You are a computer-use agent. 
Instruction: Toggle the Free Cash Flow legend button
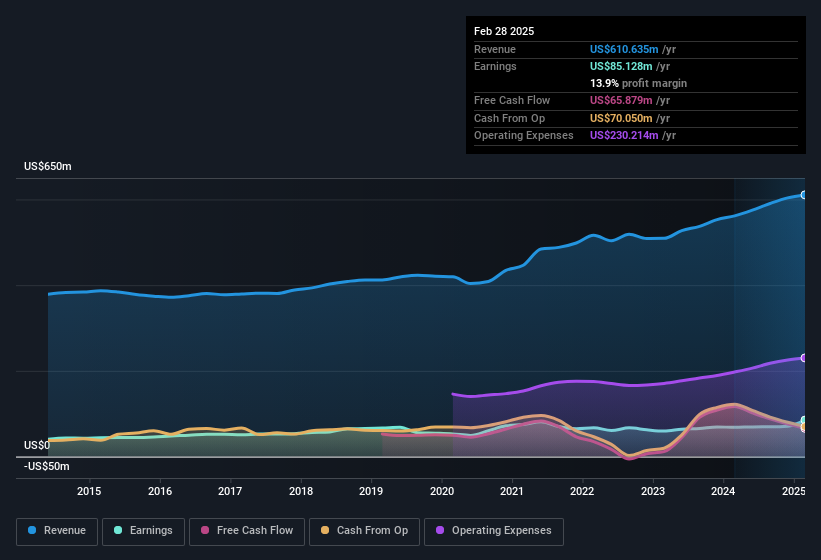247,531
